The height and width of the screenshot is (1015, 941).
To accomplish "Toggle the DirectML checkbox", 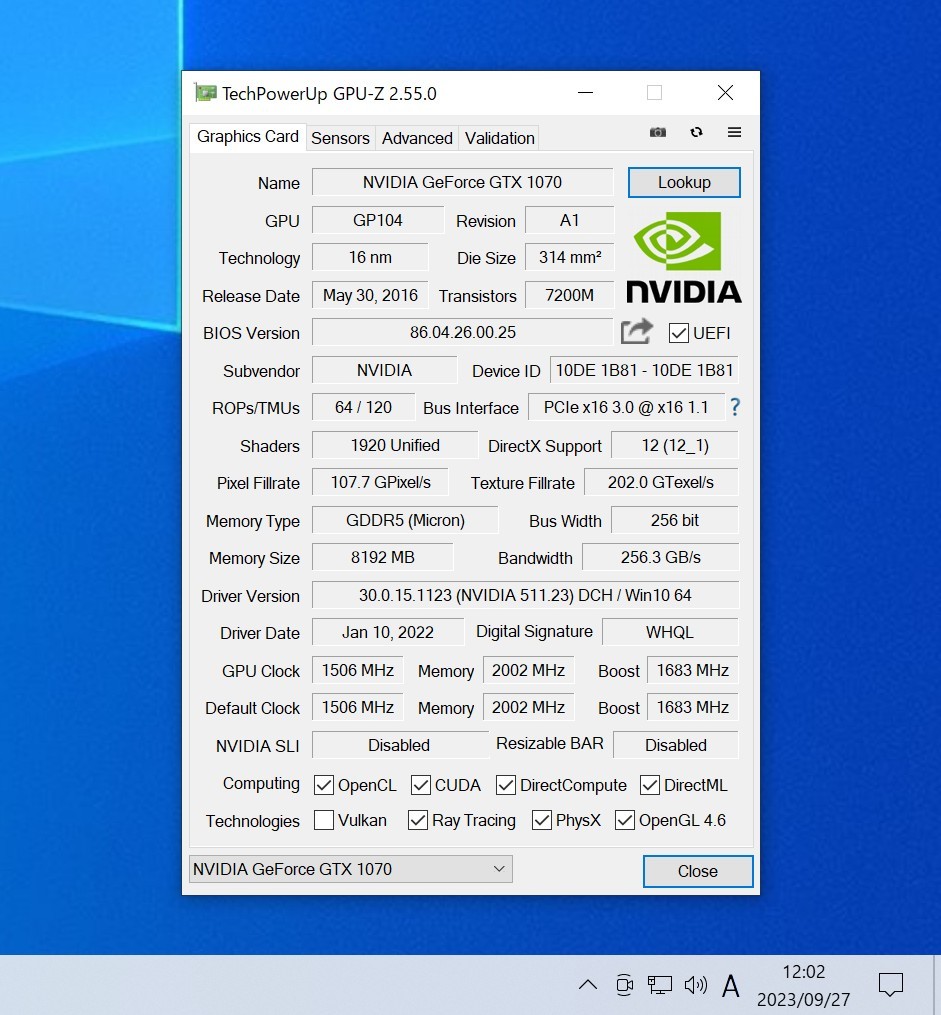I will [650, 785].
